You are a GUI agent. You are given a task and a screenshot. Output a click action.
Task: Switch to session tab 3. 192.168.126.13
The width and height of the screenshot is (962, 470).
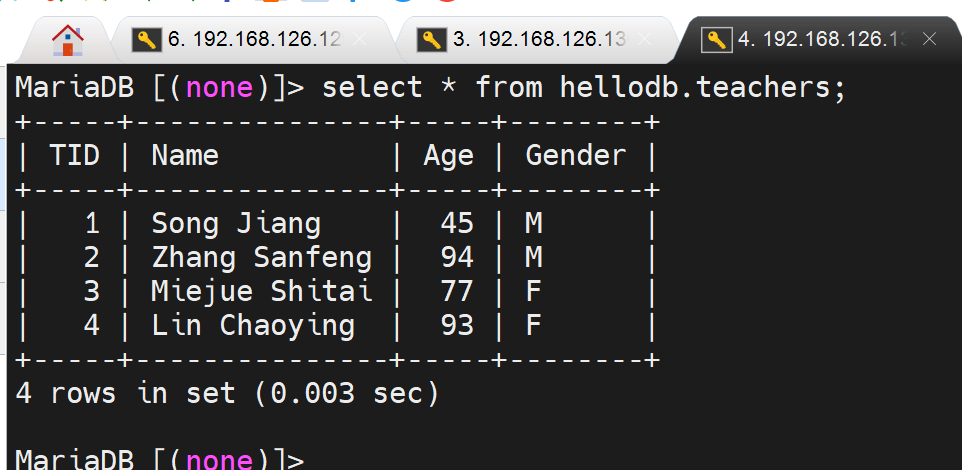click(x=539, y=40)
